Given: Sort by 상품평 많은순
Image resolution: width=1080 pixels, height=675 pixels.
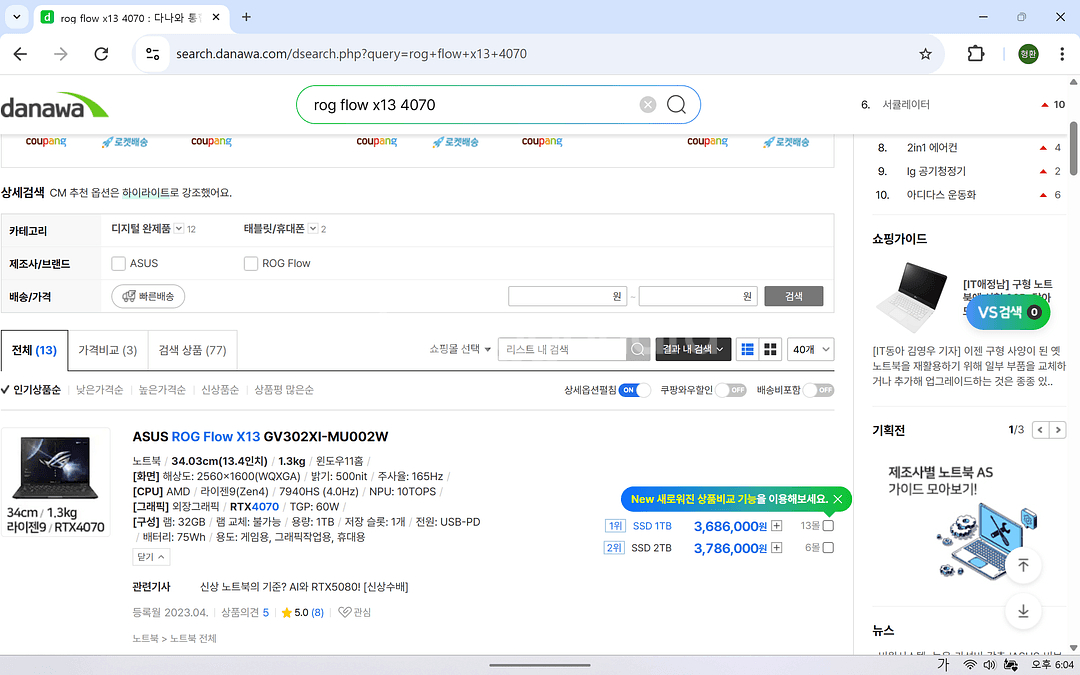Looking at the screenshot, I should 284,390.
